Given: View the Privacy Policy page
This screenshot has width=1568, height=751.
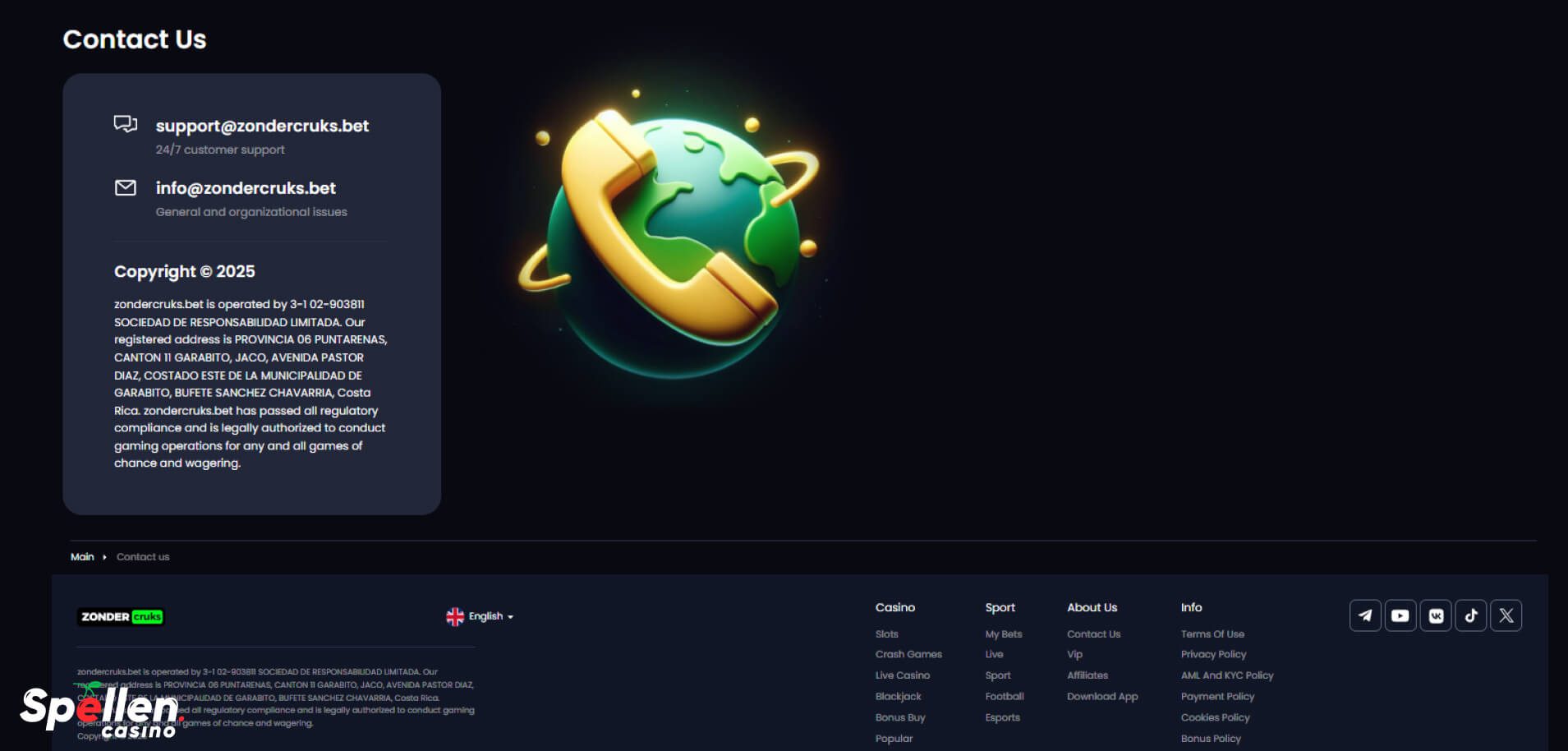Looking at the screenshot, I should 1213,655.
